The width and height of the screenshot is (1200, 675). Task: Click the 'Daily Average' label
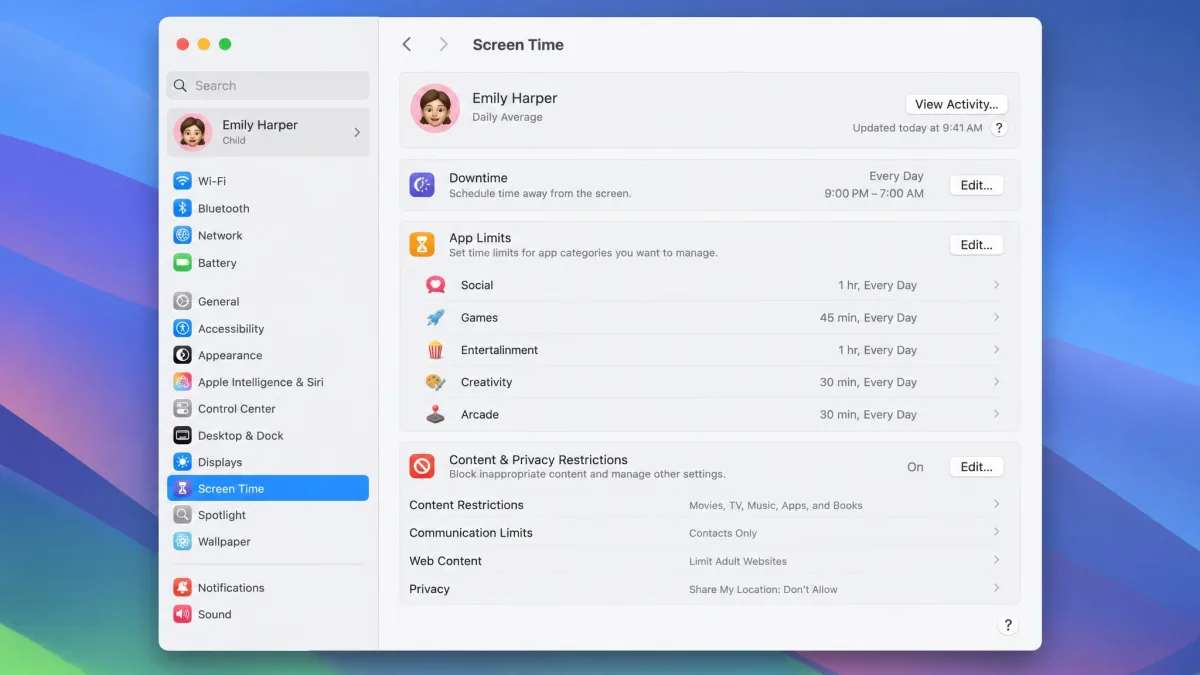point(507,117)
